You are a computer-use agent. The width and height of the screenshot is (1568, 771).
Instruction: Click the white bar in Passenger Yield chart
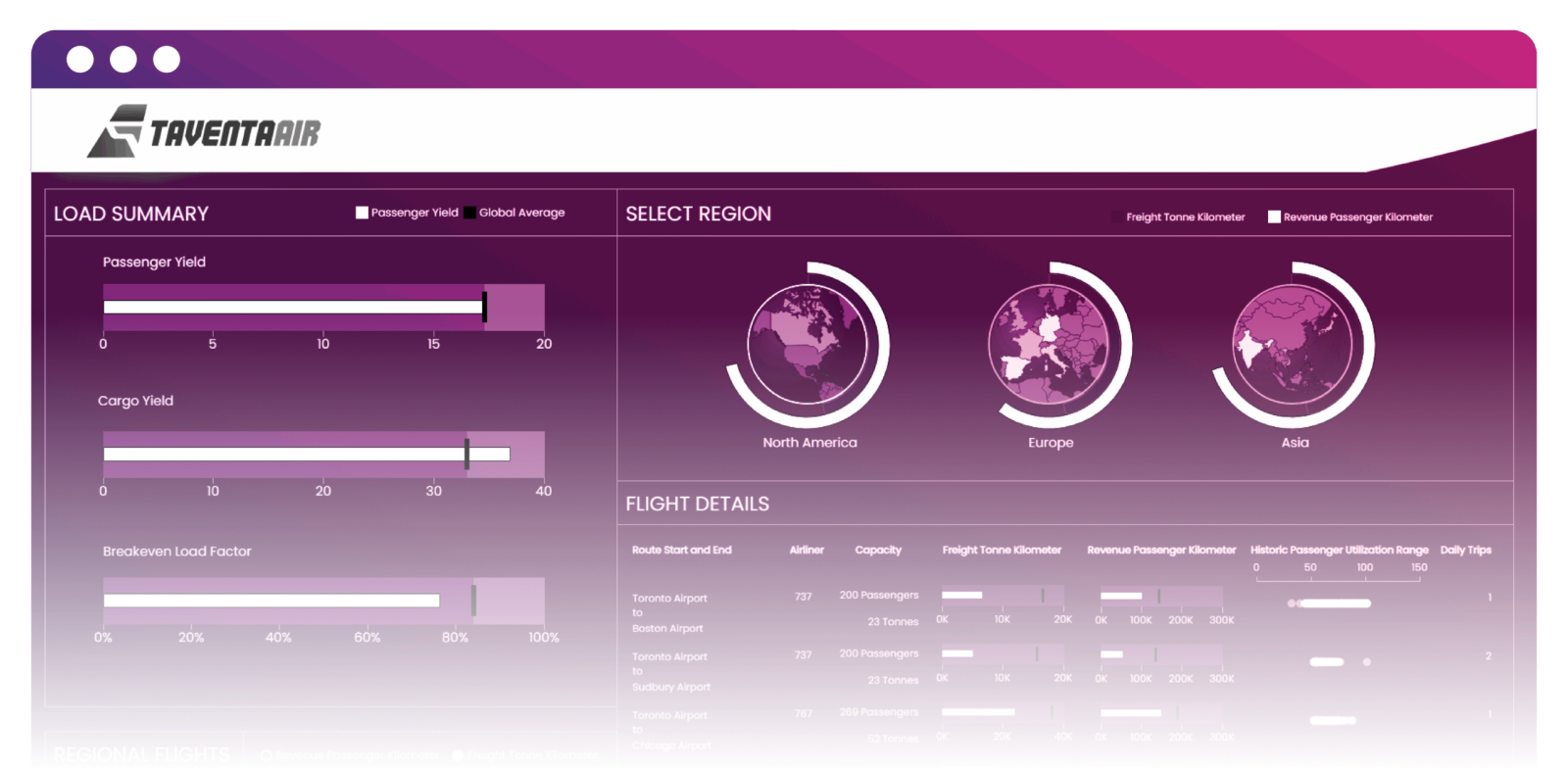coord(293,307)
